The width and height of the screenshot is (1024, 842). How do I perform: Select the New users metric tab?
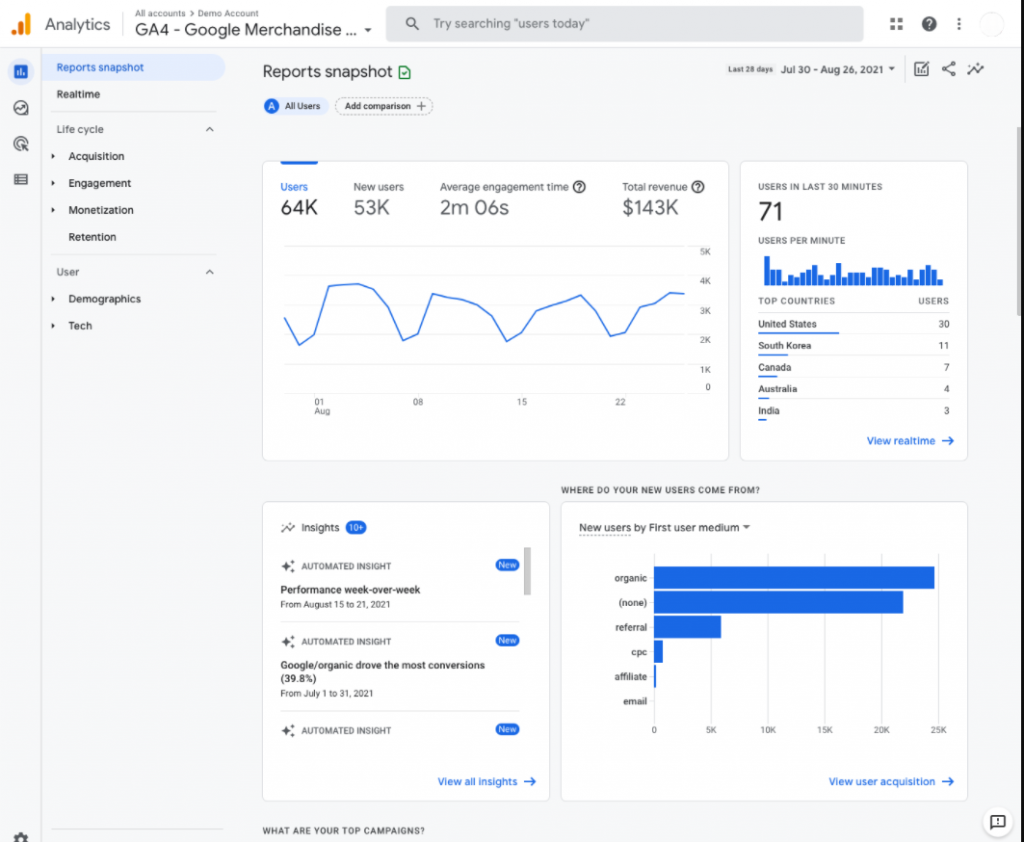(378, 199)
